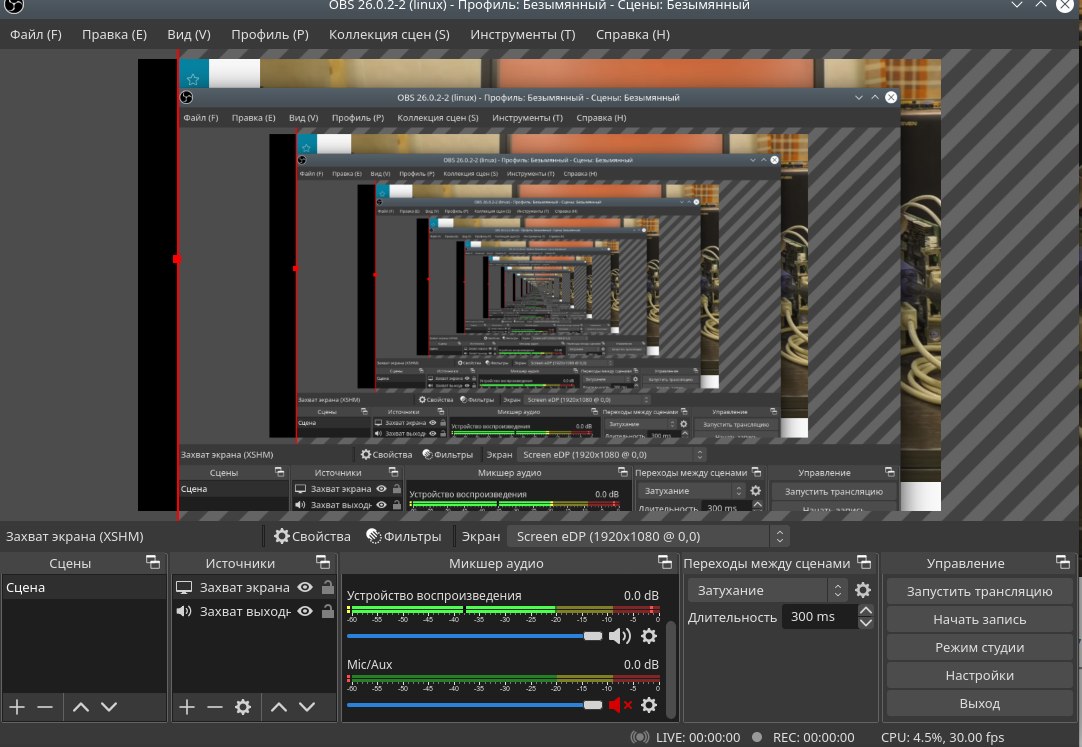Click Начать запись button

(979, 619)
